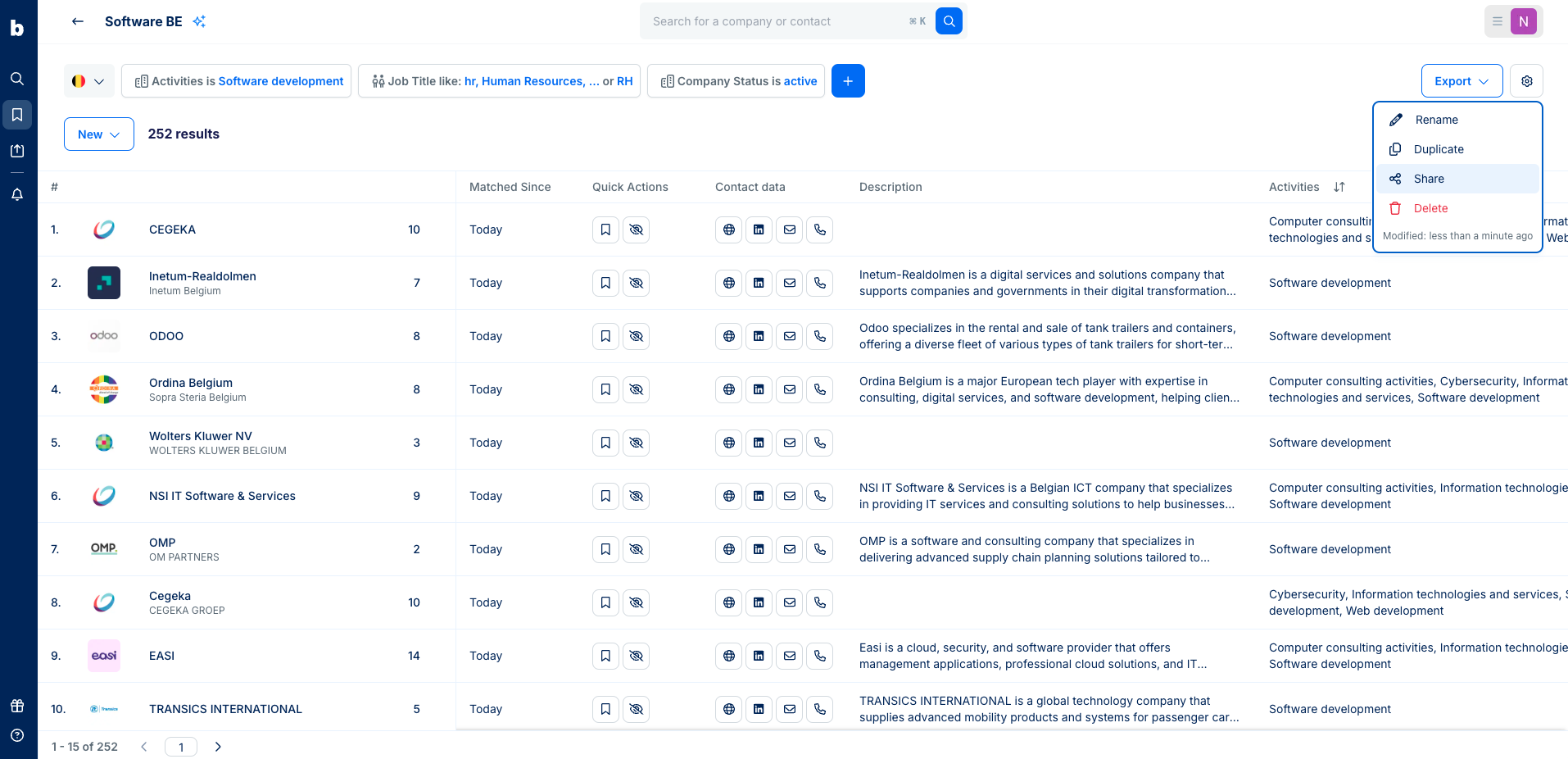
Task: Open the ODOO company link
Action: point(166,336)
